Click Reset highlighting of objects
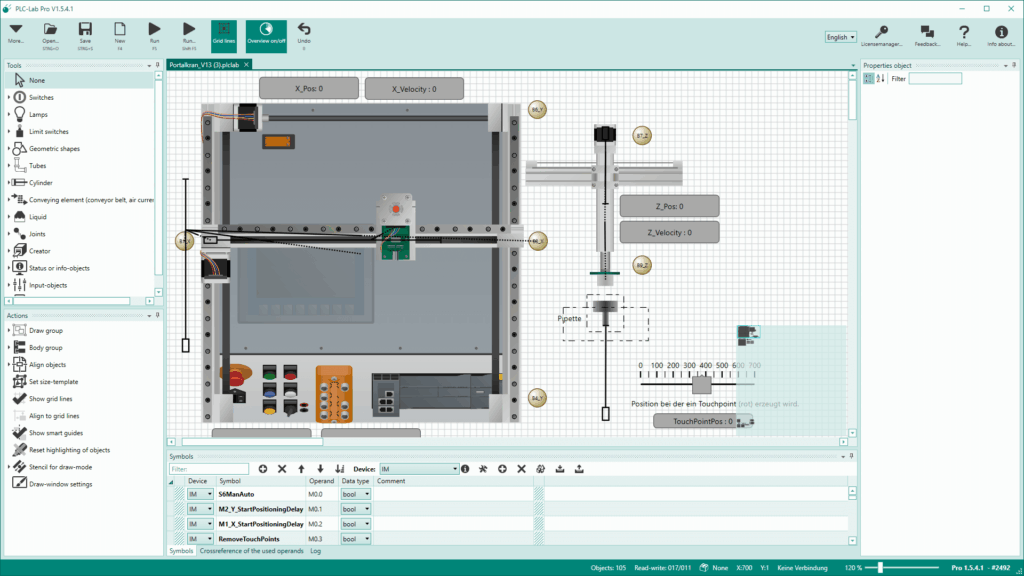Image resolution: width=1024 pixels, height=576 pixels. pyautogui.click(x=69, y=450)
